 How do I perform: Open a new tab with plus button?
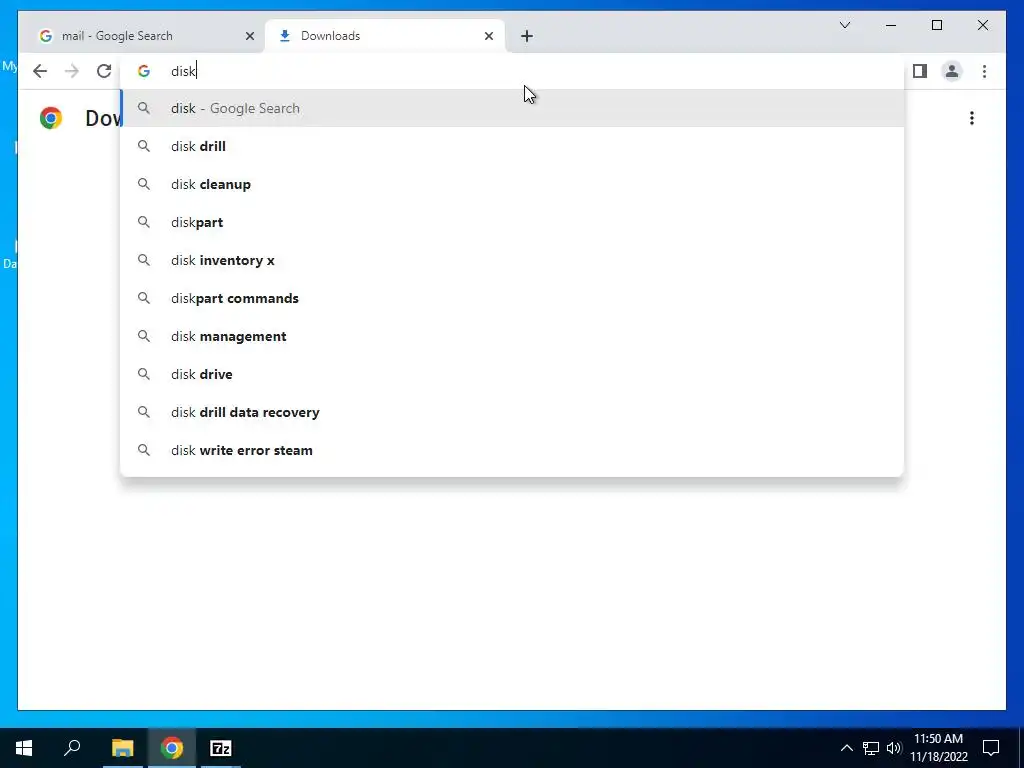pos(527,36)
